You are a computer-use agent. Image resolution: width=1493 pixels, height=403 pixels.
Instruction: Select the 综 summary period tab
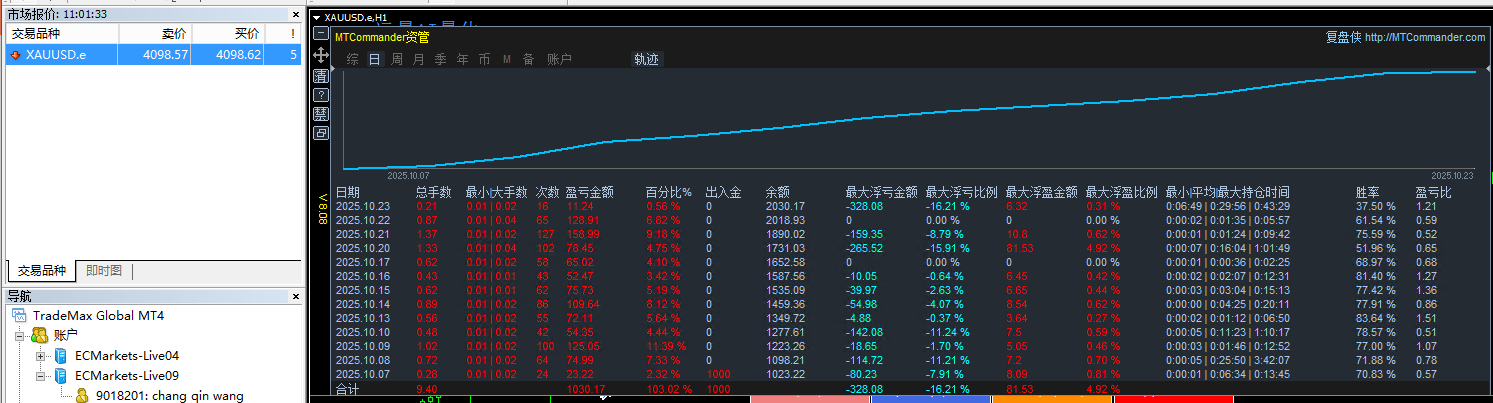[x=352, y=60]
